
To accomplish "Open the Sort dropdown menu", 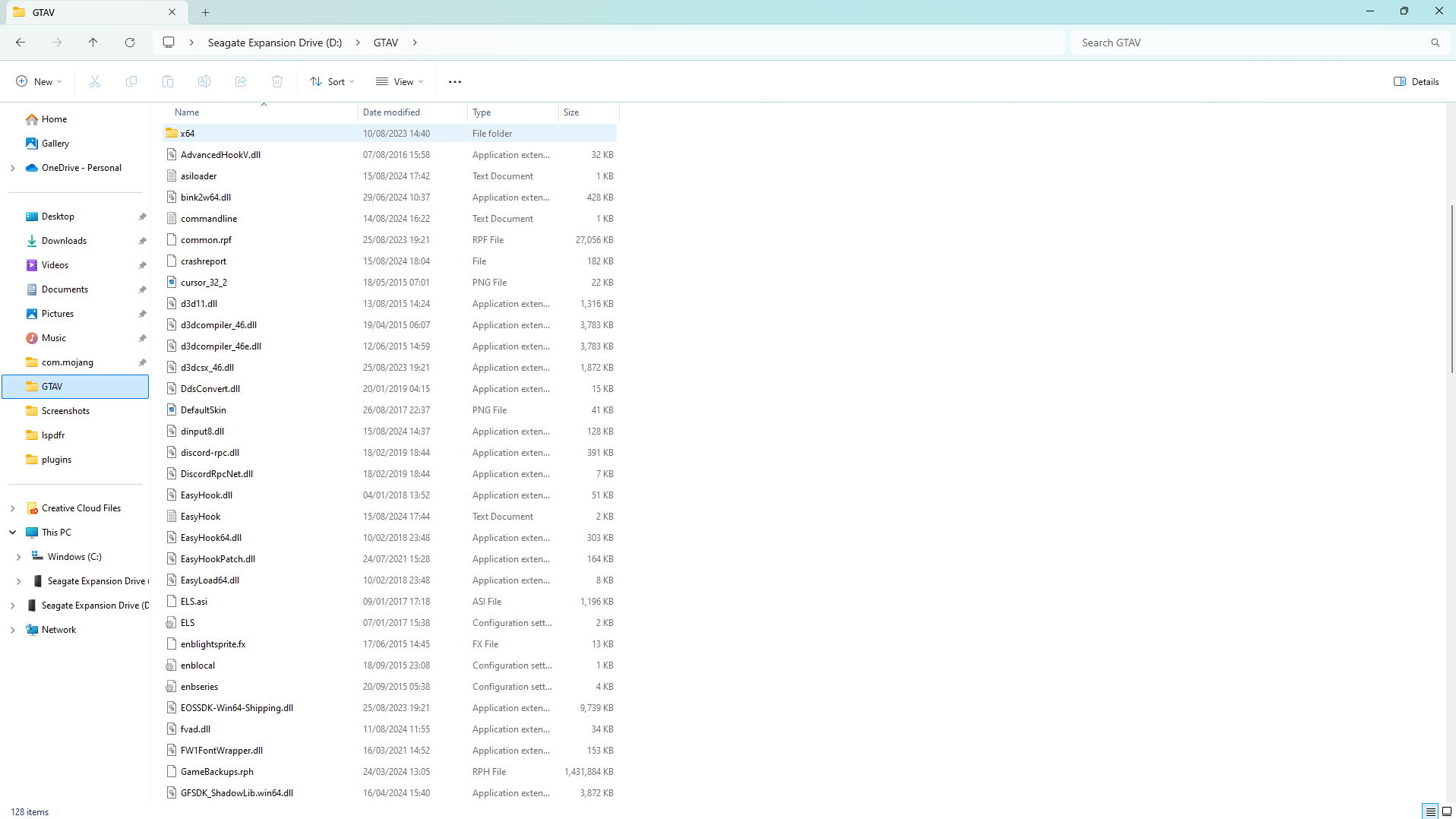I will point(332,81).
